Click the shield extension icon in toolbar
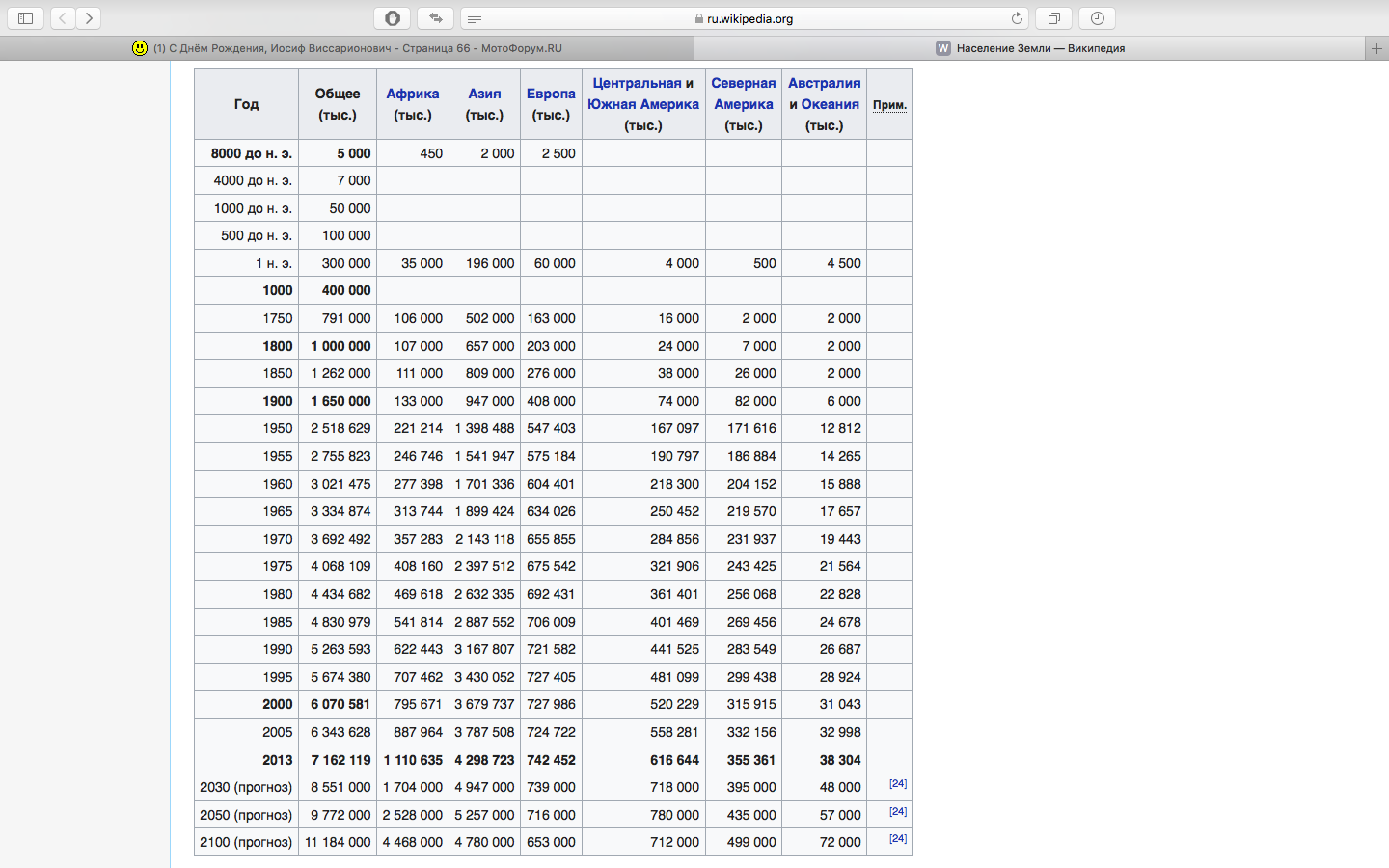This screenshot has height=868, width=1389. coord(393,18)
